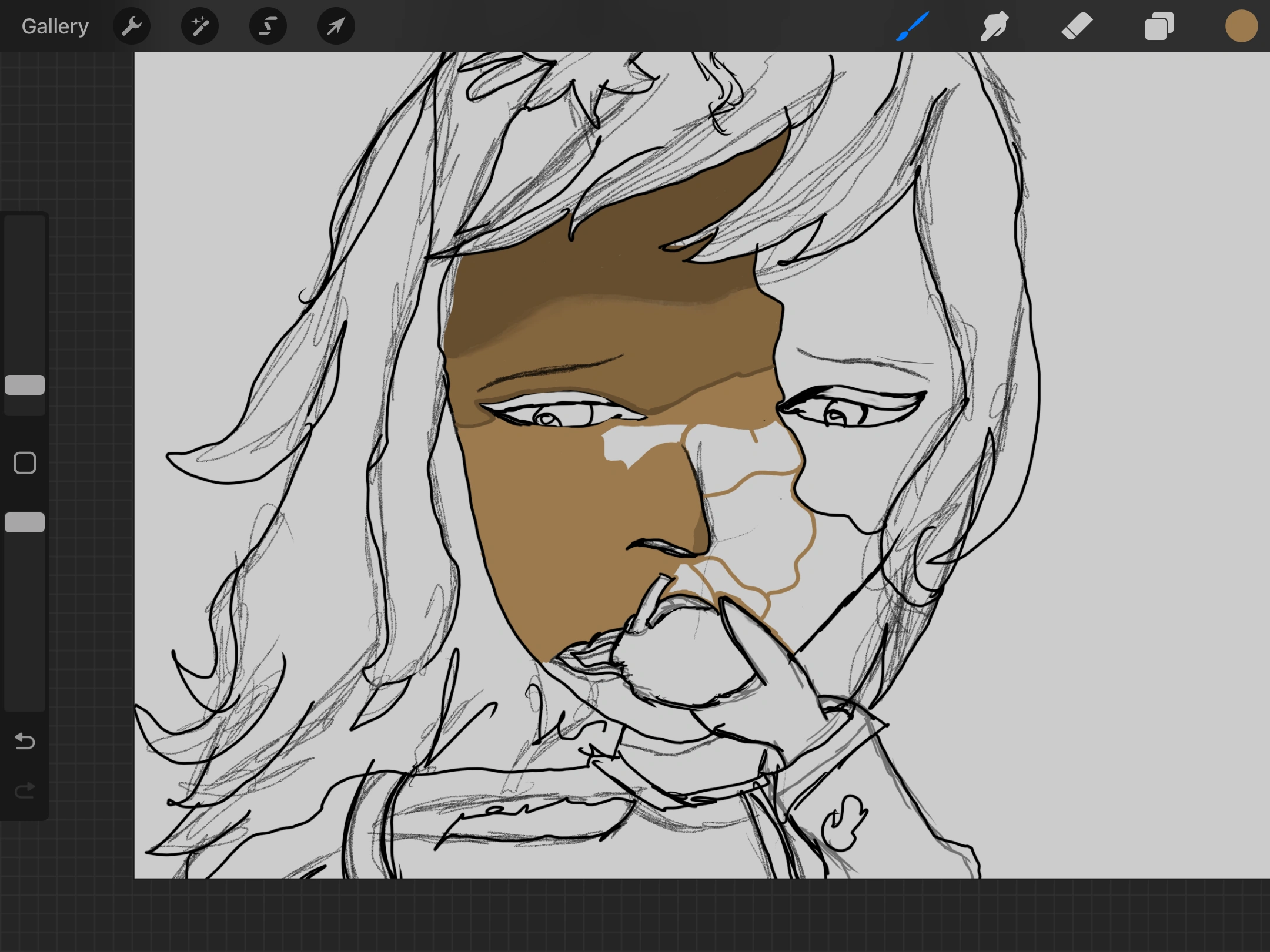Tap the Redo arrow
The image size is (1270, 952).
pos(25,790)
